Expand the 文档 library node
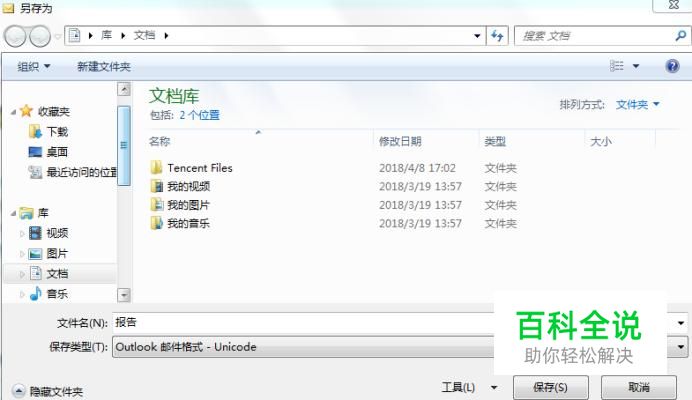 click(22, 274)
